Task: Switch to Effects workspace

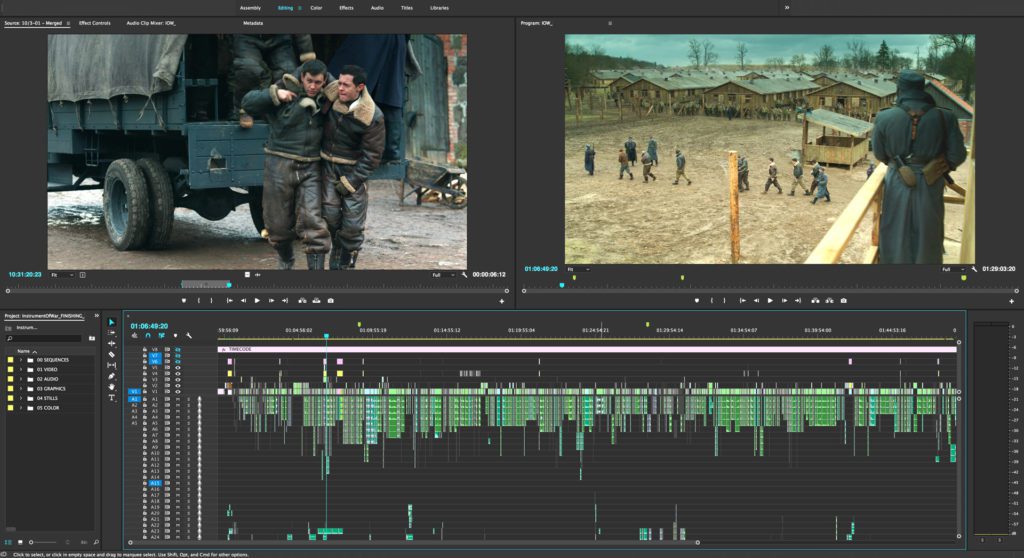Action: click(346, 8)
